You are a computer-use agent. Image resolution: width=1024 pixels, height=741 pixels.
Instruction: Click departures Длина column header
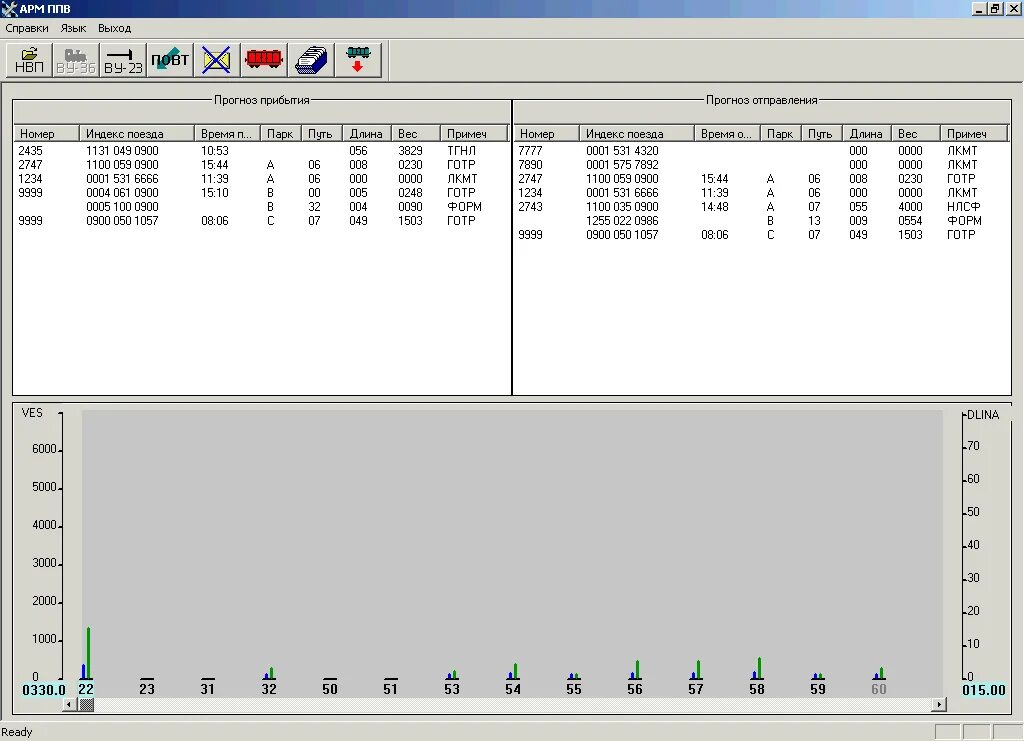(867, 134)
